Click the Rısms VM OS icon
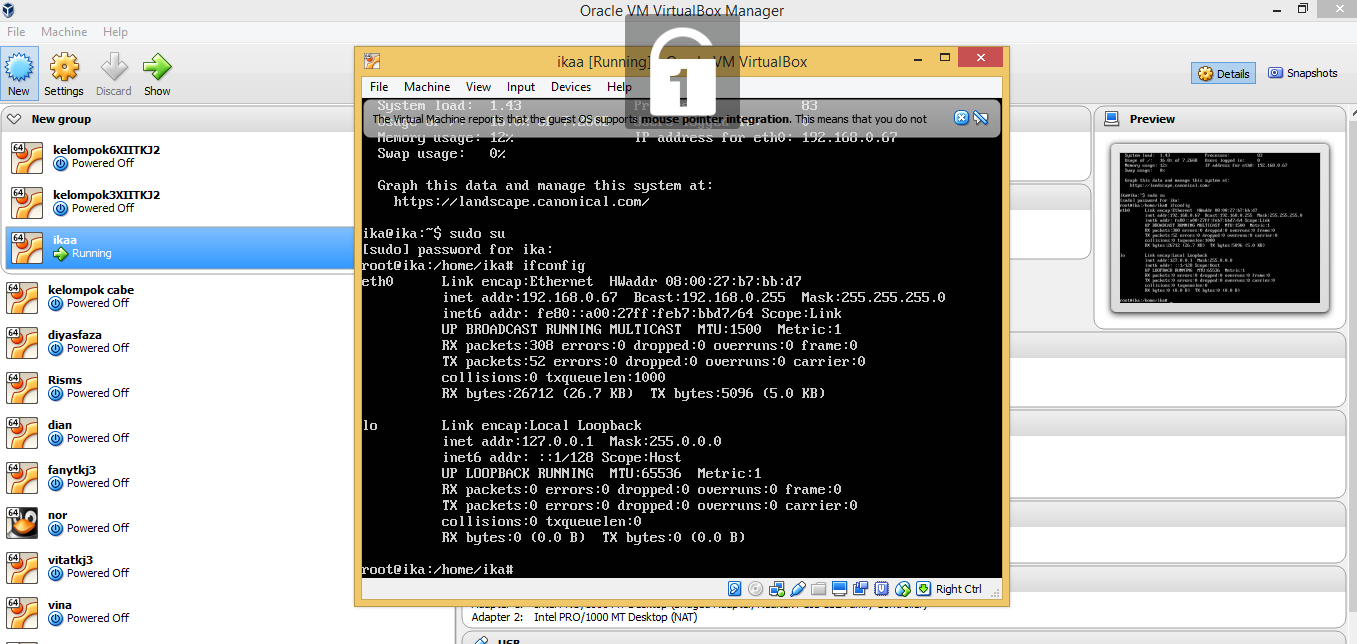Image resolution: width=1357 pixels, height=644 pixels. (x=22, y=387)
